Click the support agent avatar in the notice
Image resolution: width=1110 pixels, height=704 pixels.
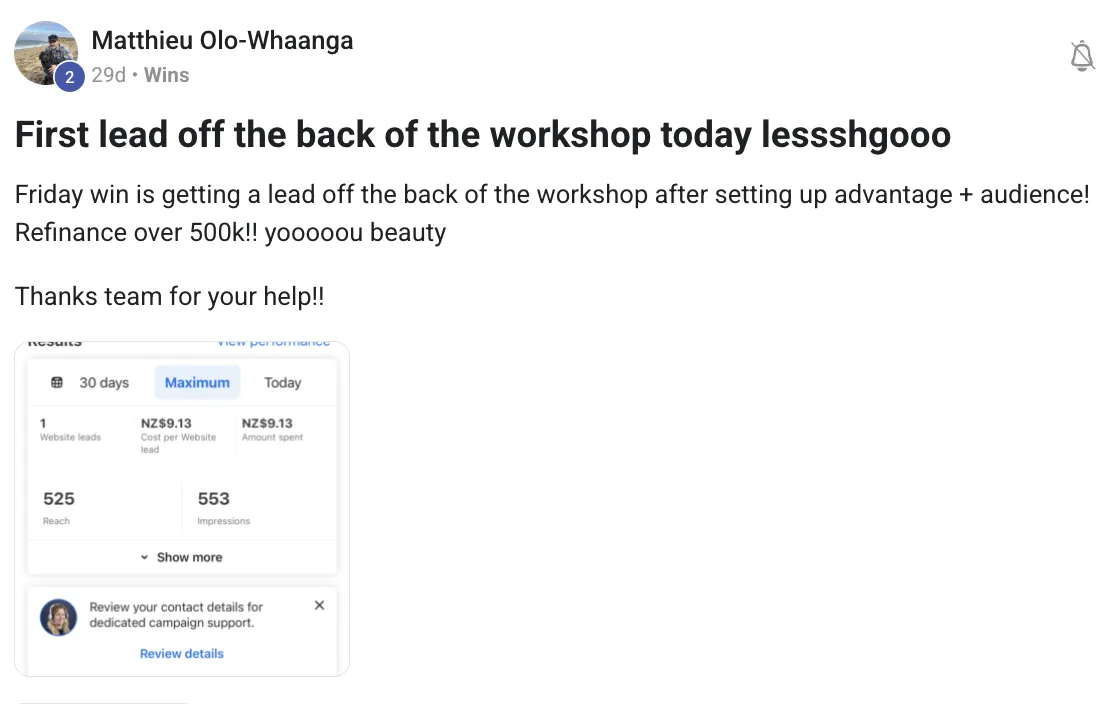[59, 617]
